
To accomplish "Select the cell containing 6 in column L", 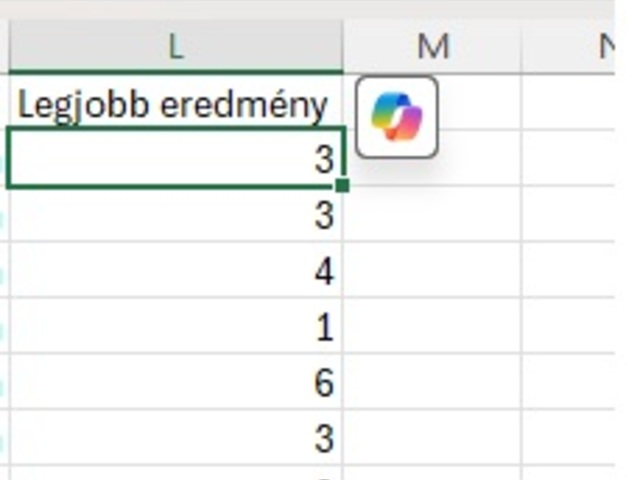I will [x=176, y=382].
